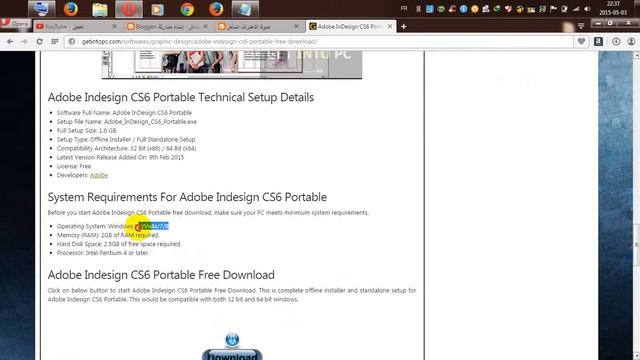This screenshot has height=360, width=640.
Task: Go forward to next page
Action: click(24, 42)
